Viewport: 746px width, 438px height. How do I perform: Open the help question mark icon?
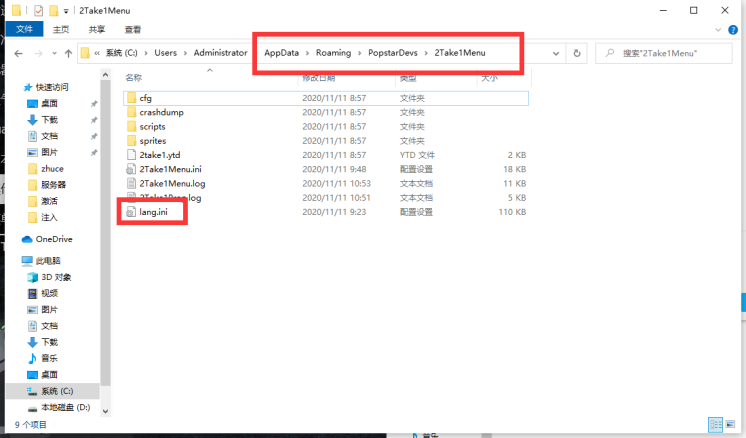[733, 30]
